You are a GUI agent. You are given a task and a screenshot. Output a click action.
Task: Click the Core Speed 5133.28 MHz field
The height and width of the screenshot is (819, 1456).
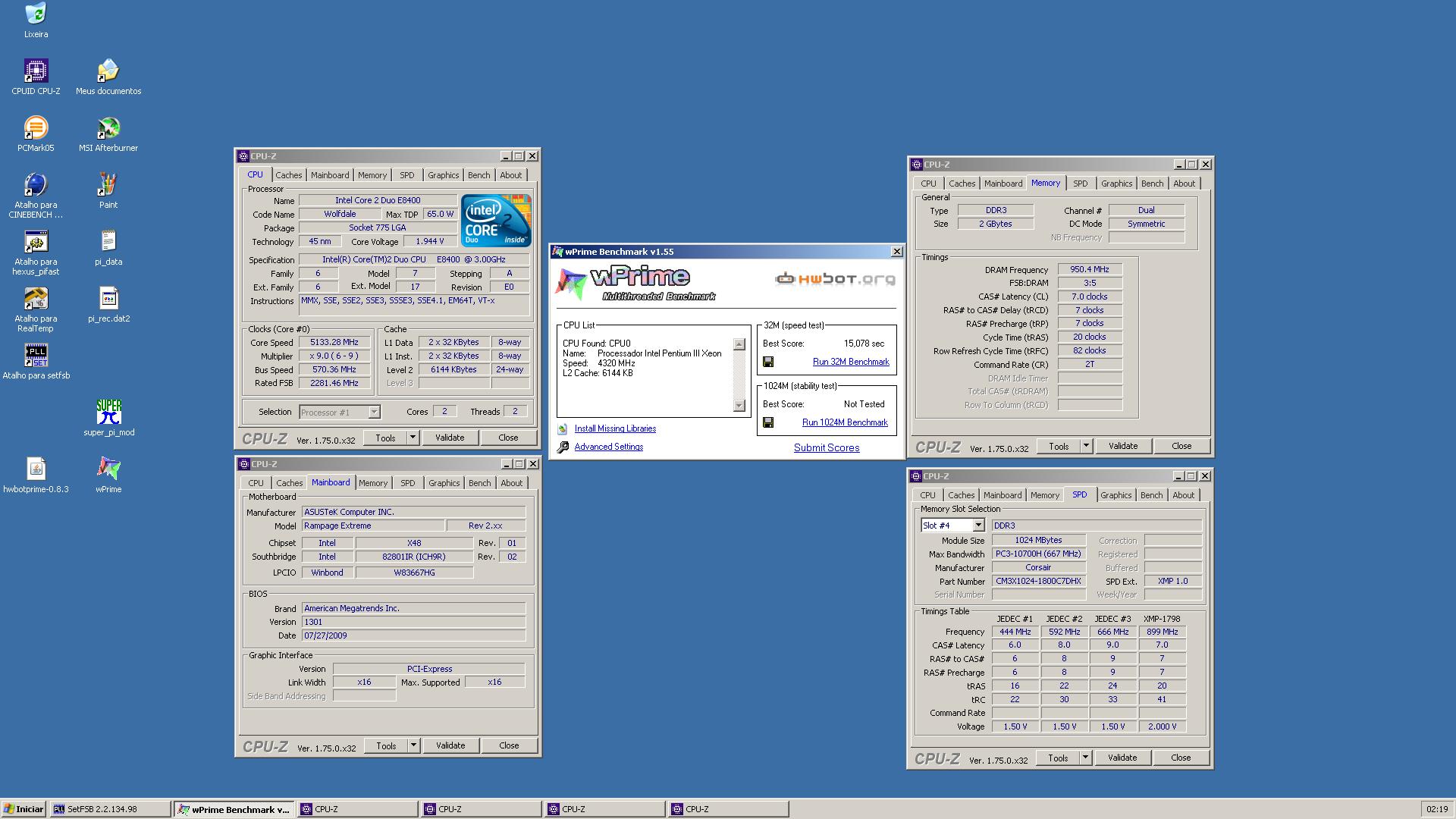[x=334, y=343]
